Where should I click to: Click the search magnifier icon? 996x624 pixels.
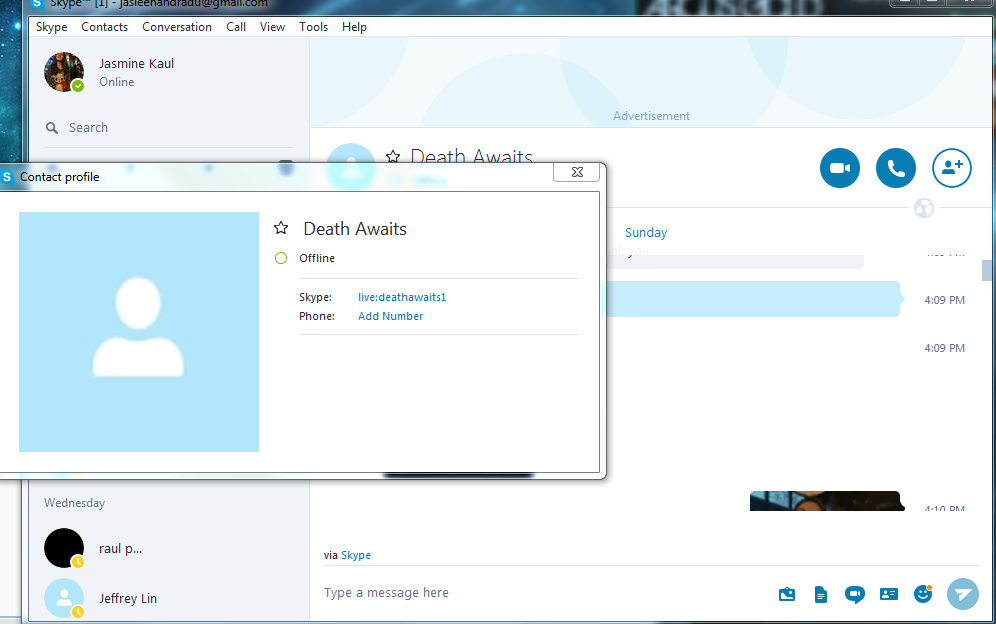click(52, 128)
